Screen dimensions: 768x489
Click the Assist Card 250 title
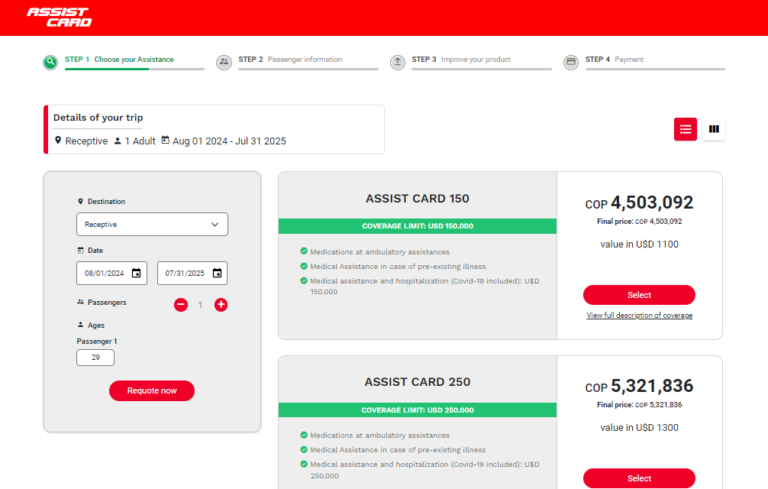[417, 382]
